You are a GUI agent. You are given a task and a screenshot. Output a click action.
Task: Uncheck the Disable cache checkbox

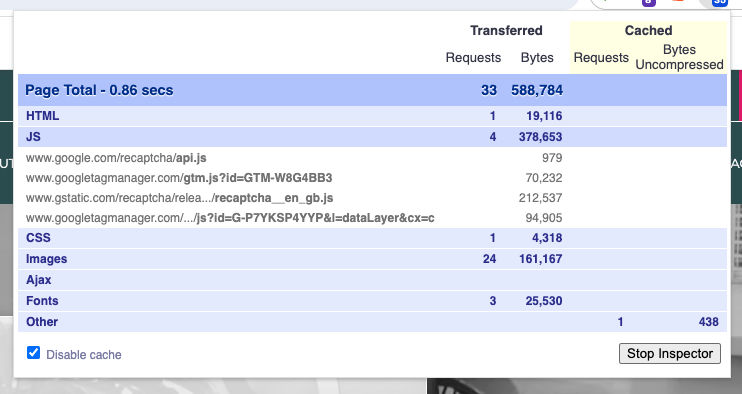click(33, 353)
